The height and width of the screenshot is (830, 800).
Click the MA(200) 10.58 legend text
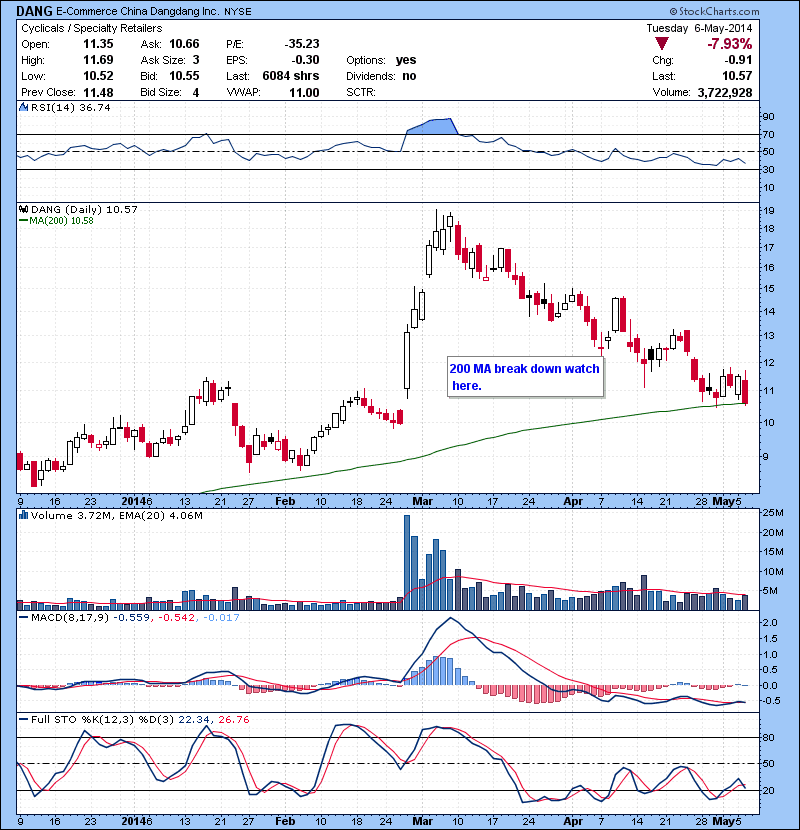(61, 221)
